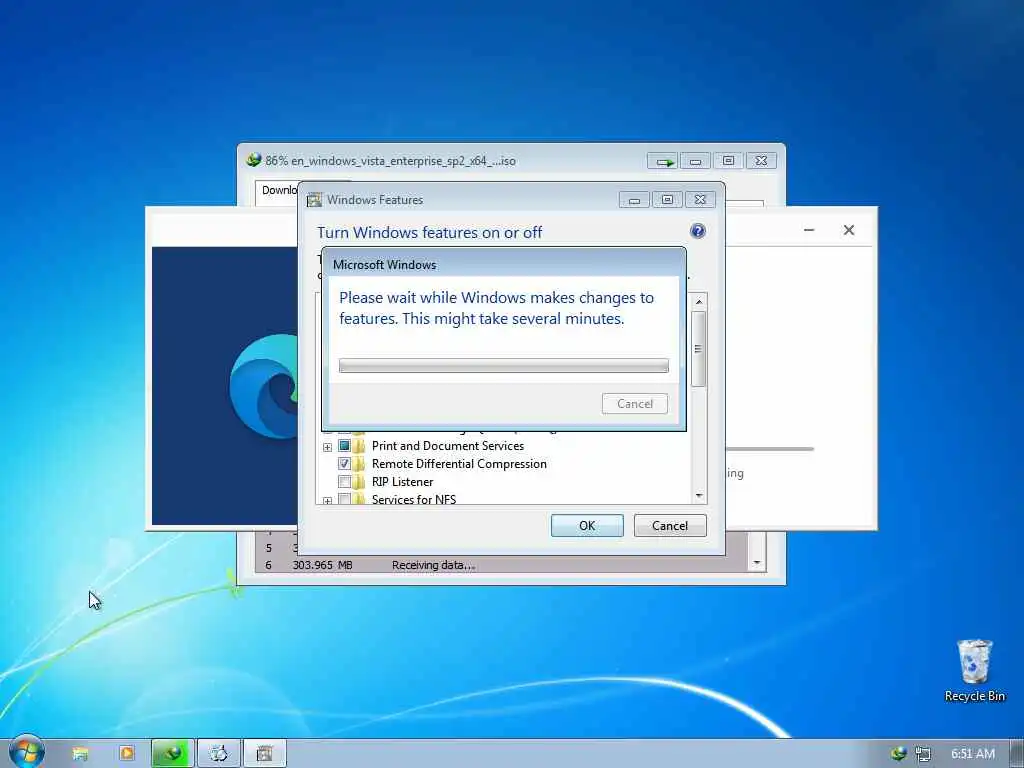This screenshot has width=1024, height=768.
Task: Click Cancel in the Microsoft Windows progress dialog
Action: coord(635,404)
